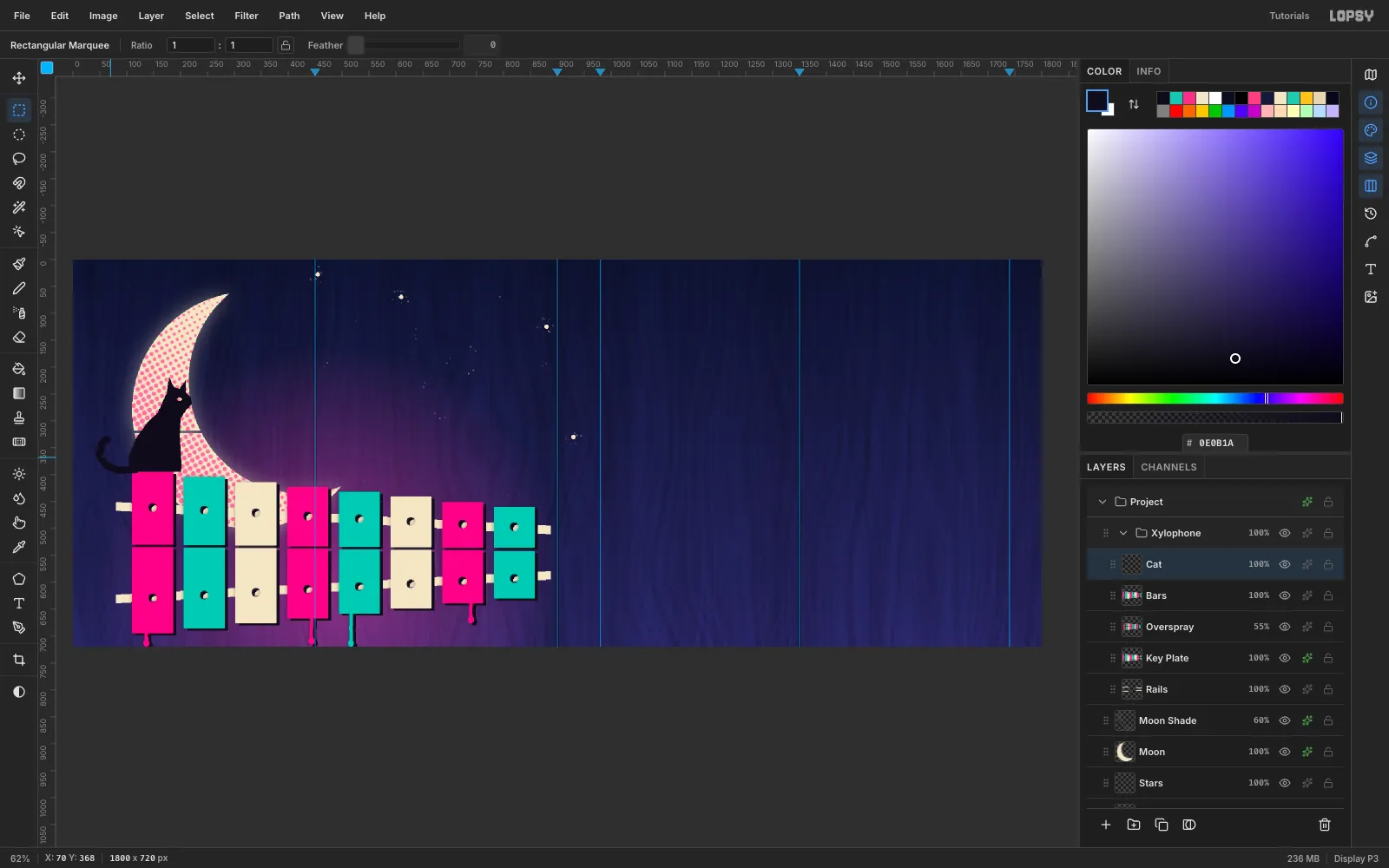Hide the Cat layer
1389x868 pixels.
coord(1285,564)
